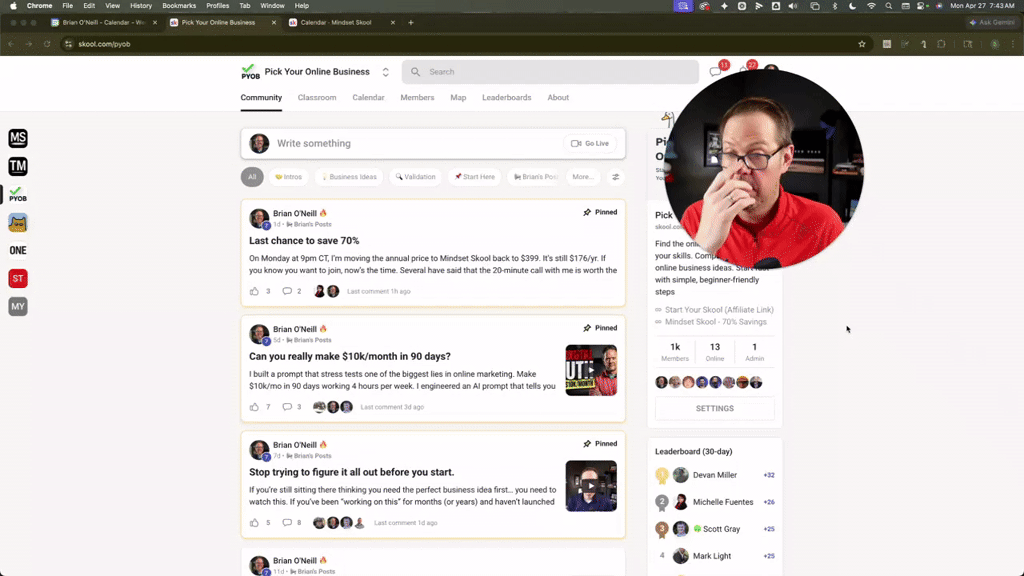Open the 1k Members count
The width and height of the screenshot is (1024, 576).
[x=675, y=352]
